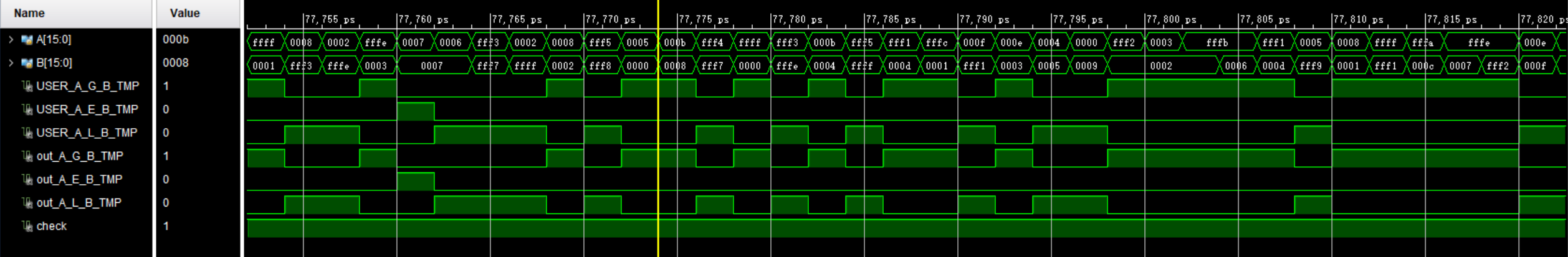The width and height of the screenshot is (1568, 257).
Task: Click the 77,815 ps time ruler label
Action: click(1452, 20)
